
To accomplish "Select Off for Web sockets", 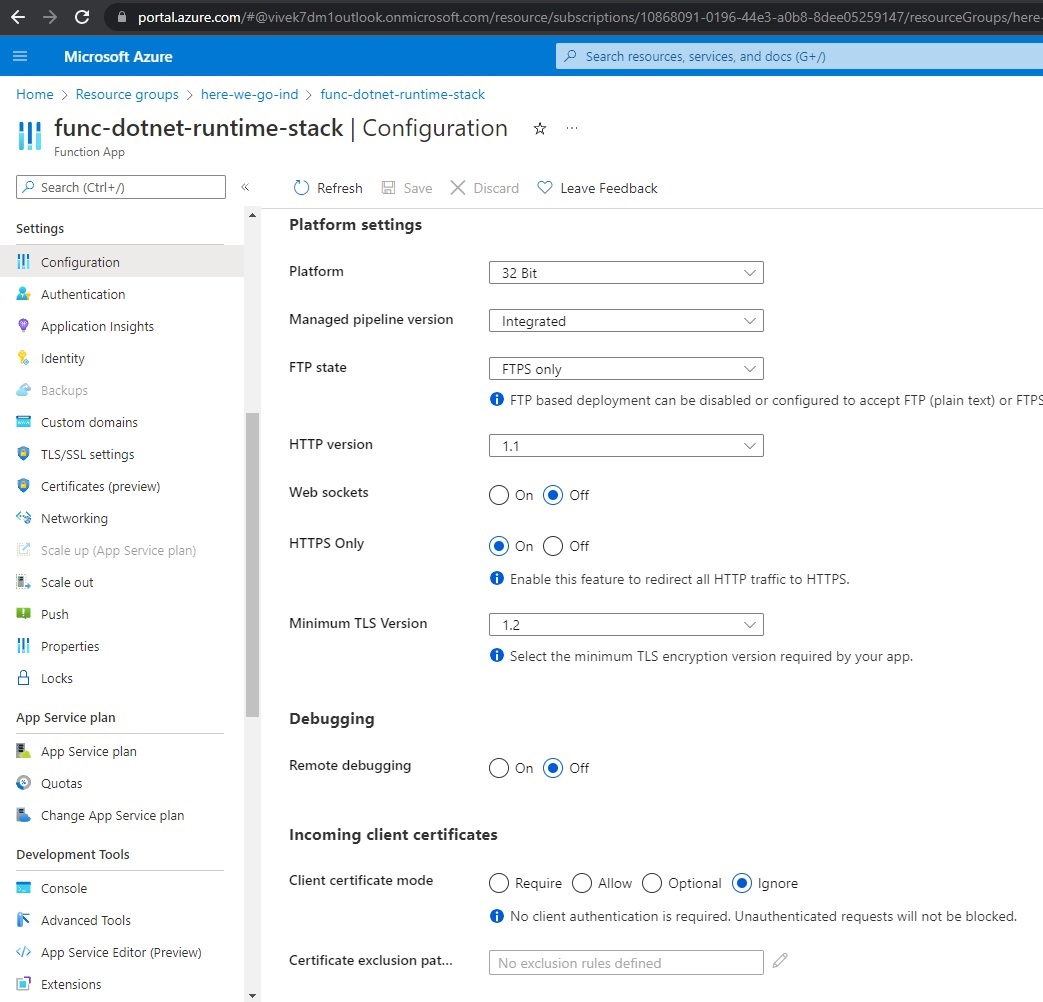I will point(553,495).
